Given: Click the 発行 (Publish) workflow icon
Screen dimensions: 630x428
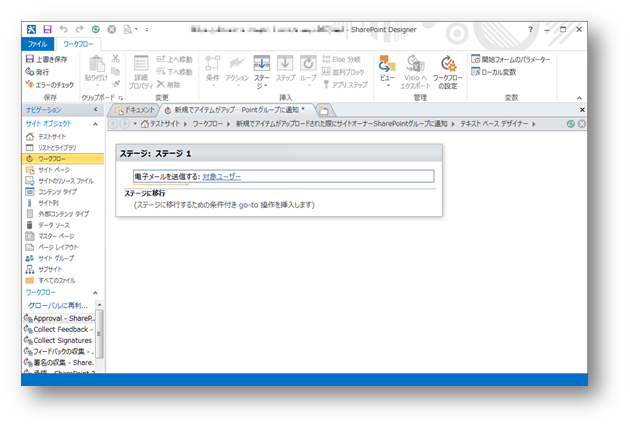Looking at the screenshot, I should (x=29, y=72).
